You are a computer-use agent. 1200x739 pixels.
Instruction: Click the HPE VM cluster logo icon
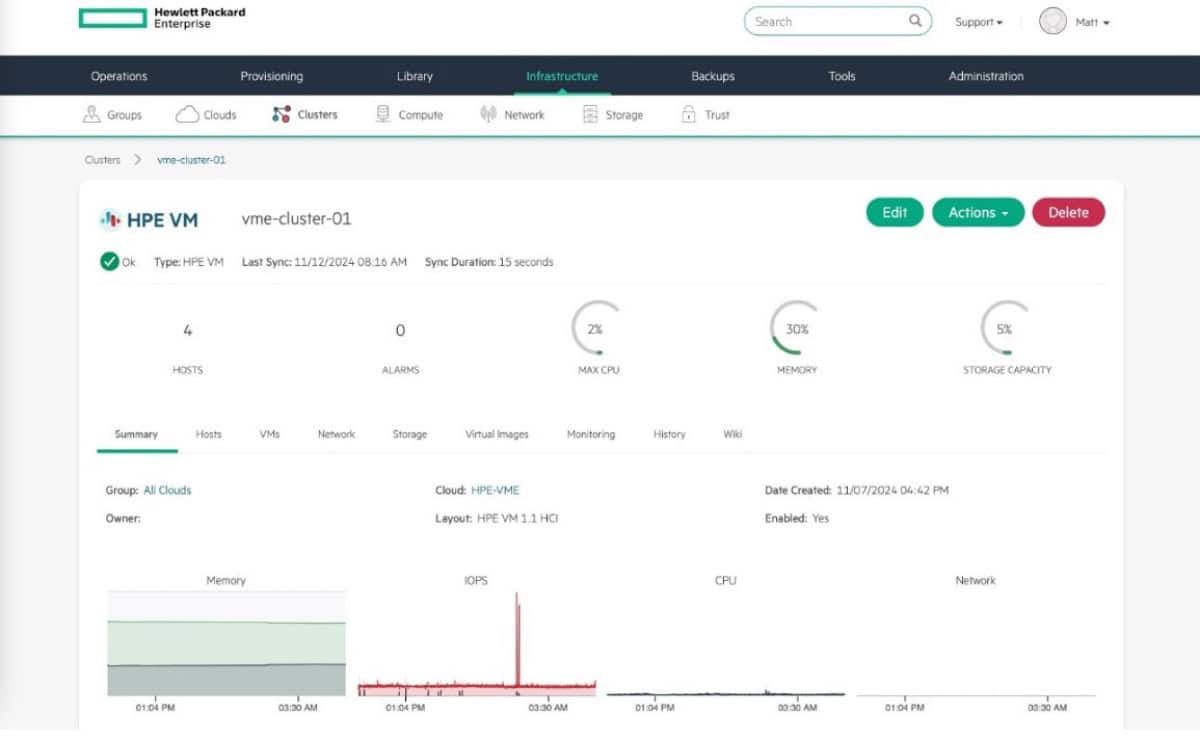(x=110, y=219)
